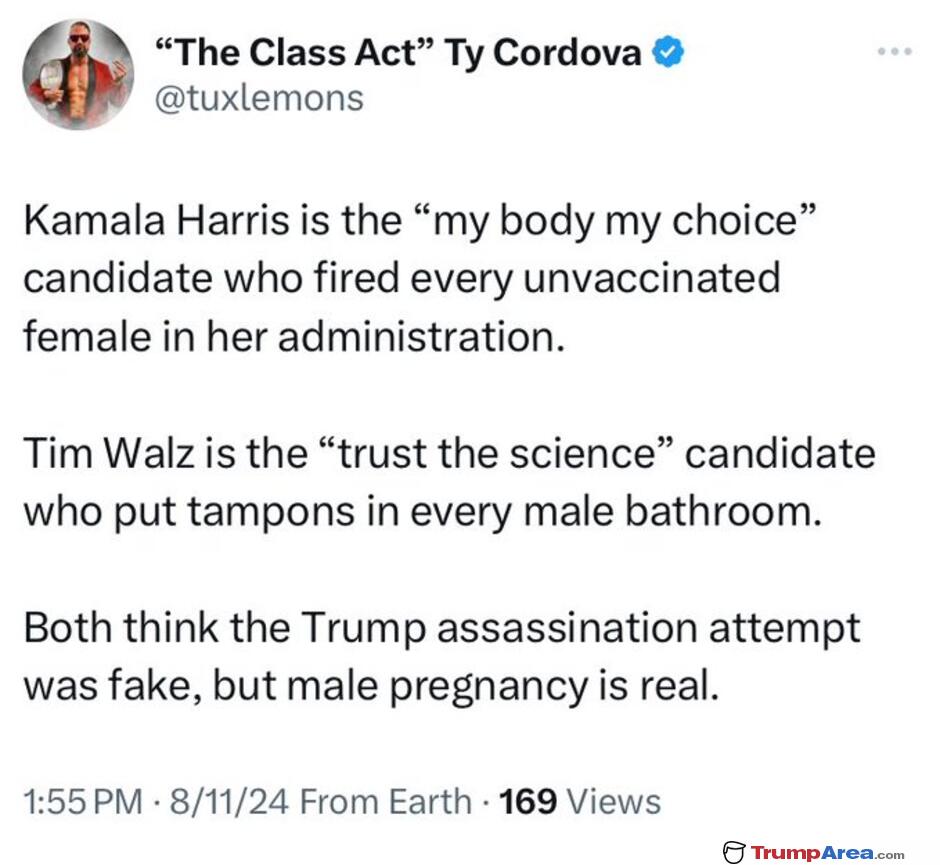
Task: Click the From Earth location label
Action: pyautogui.click(x=385, y=801)
